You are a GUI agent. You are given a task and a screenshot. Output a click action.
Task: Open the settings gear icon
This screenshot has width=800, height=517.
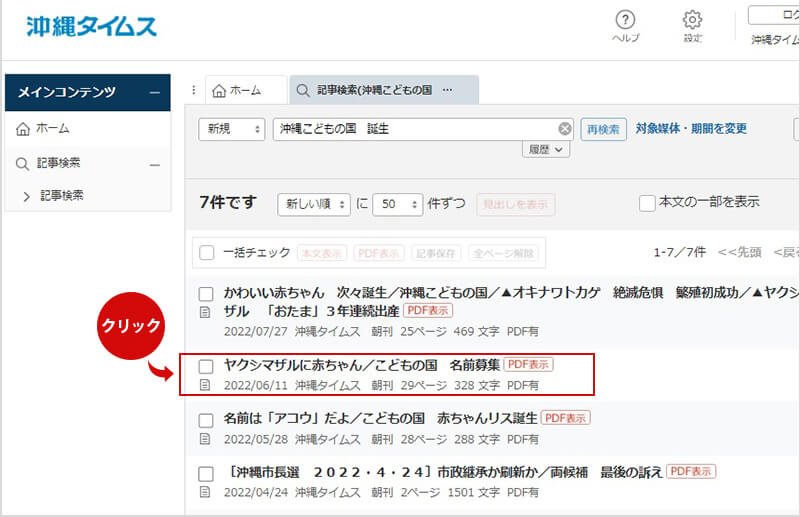coord(692,21)
